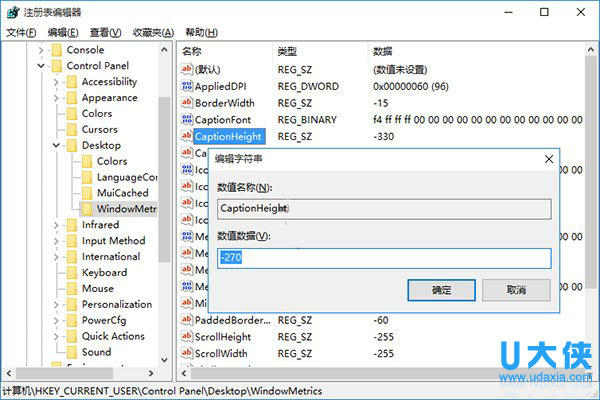
Task: Select the CaptionFont binary value icon
Action: (187, 119)
